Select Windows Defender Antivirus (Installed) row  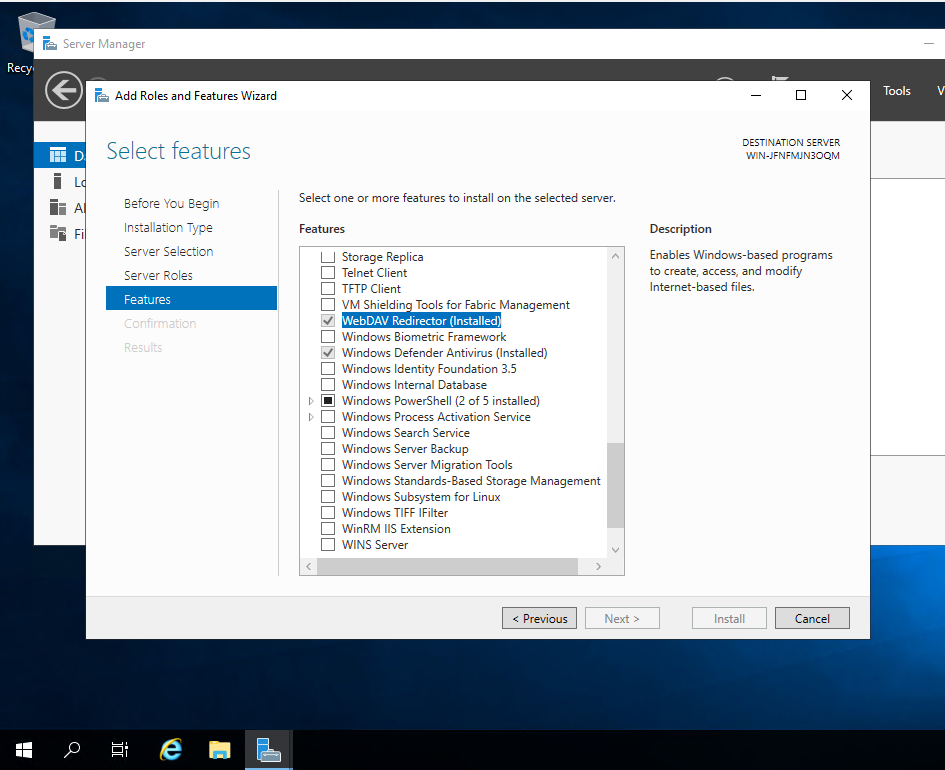[x=444, y=352]
